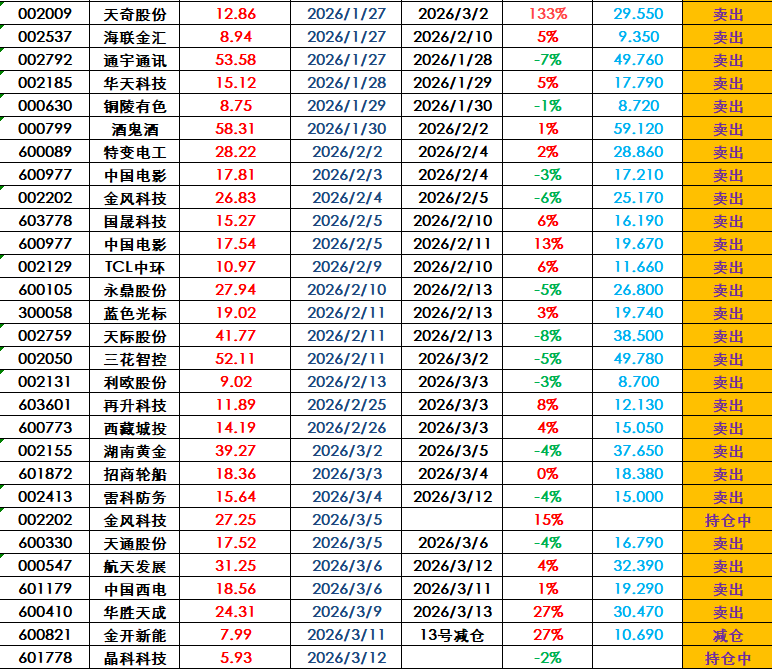Select the stock name 三花智控
The width and height of the screenshot is (772, 669).
(135, 359)
